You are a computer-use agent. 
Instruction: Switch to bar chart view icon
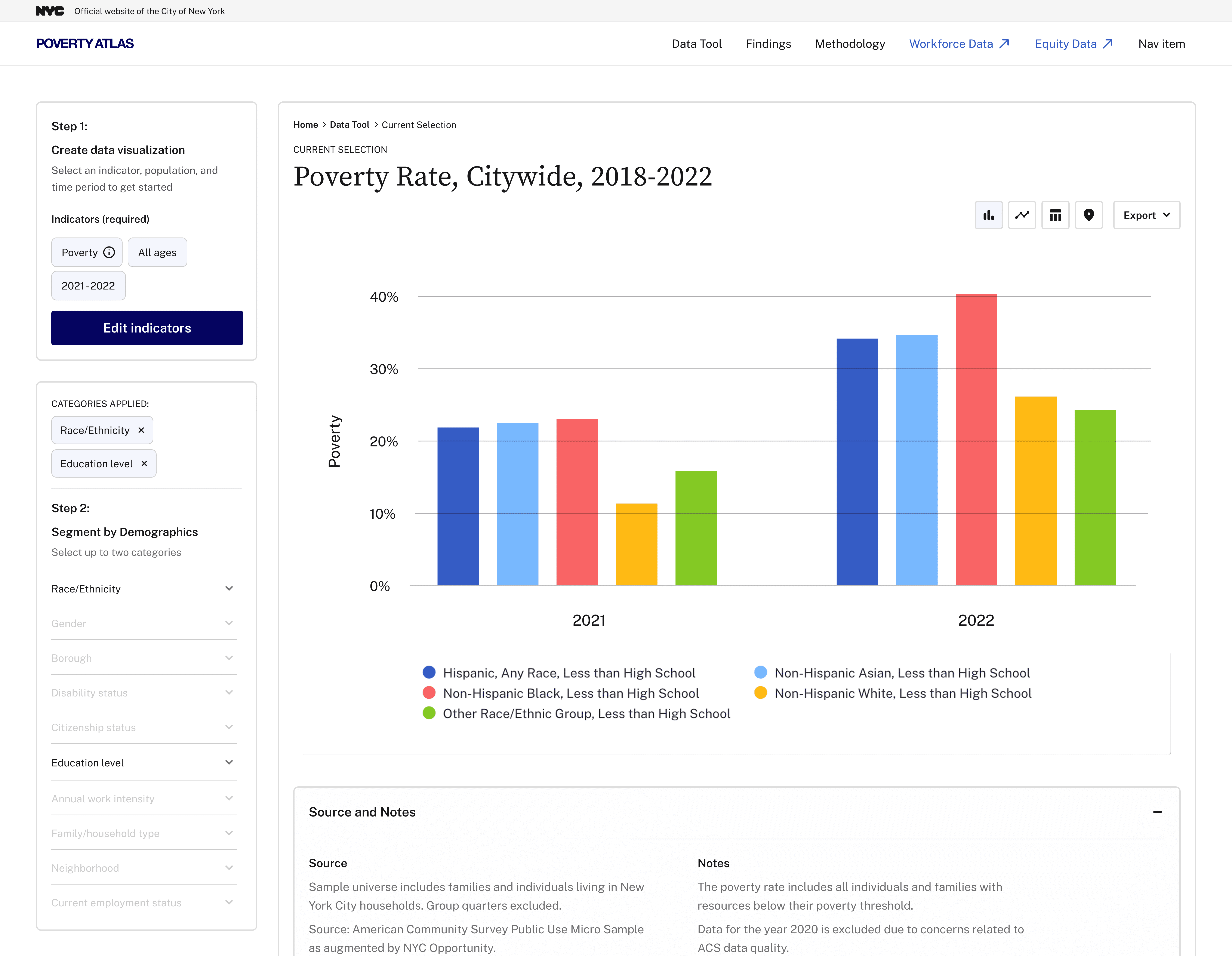(x=988, y=215)
